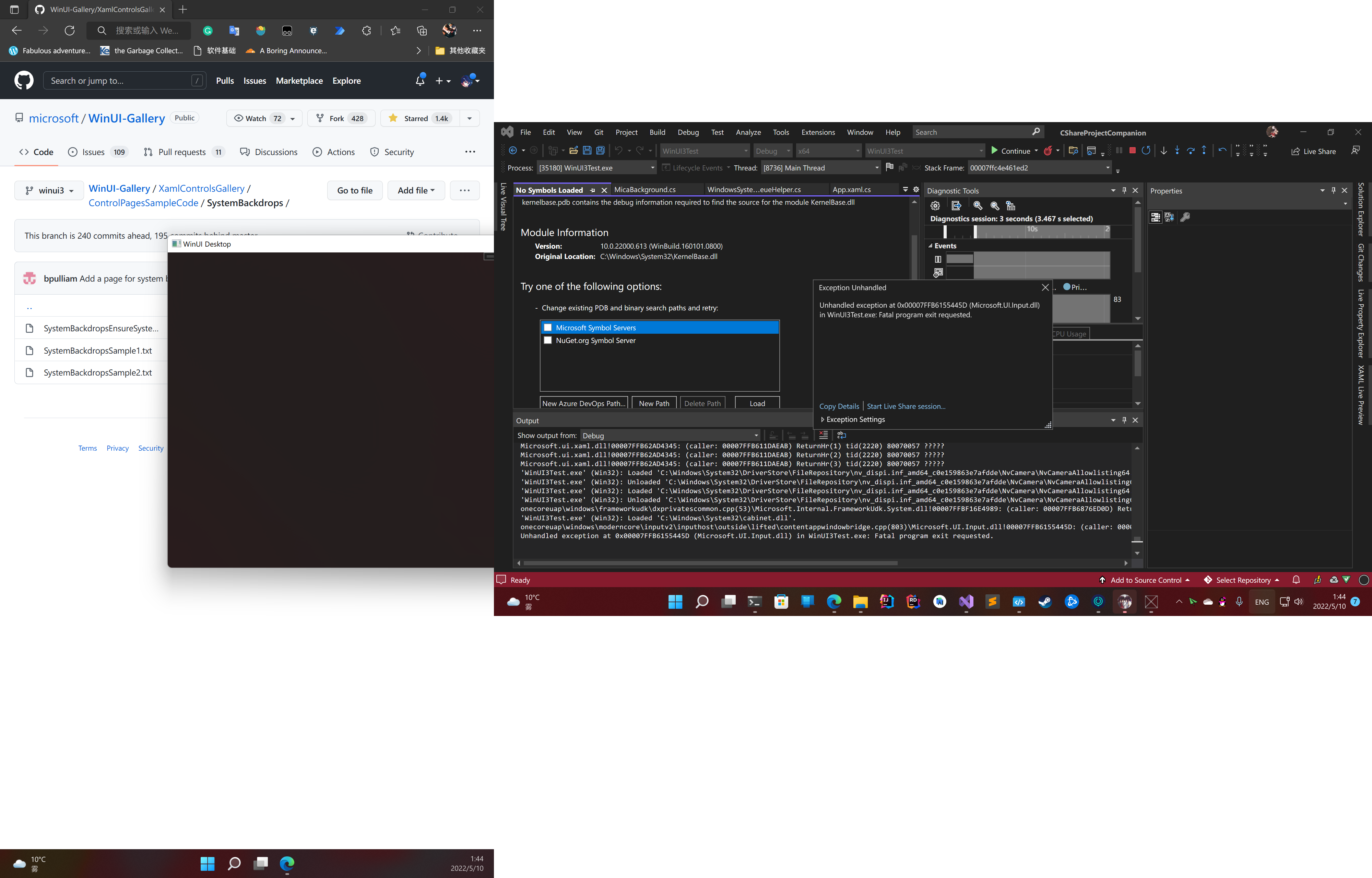The width and height of the screenshot is (1372, 878).
Task: Click the Load button for symbols
Action: point(757,403)
